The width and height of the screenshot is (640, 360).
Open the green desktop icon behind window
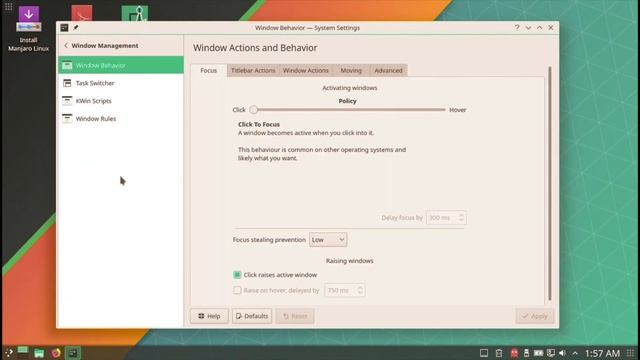pos(135,13)
